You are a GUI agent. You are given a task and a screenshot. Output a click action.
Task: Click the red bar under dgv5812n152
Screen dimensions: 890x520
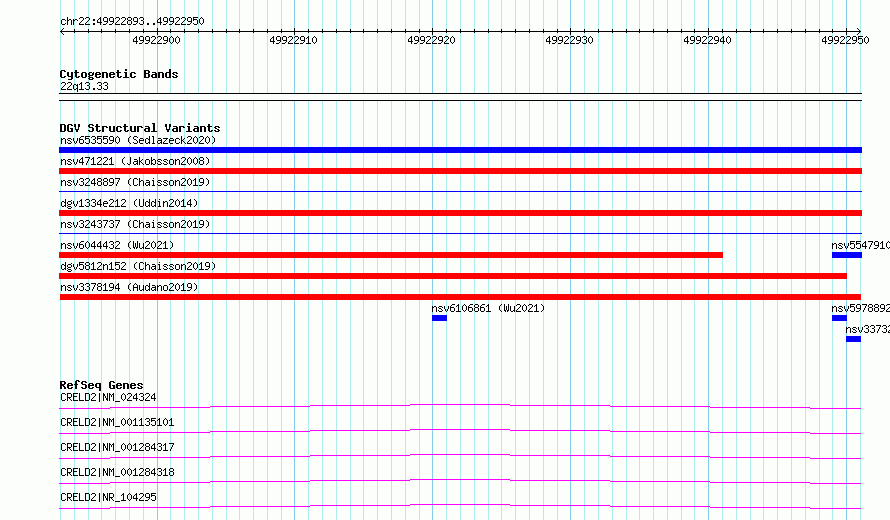[x=453, y=276]
